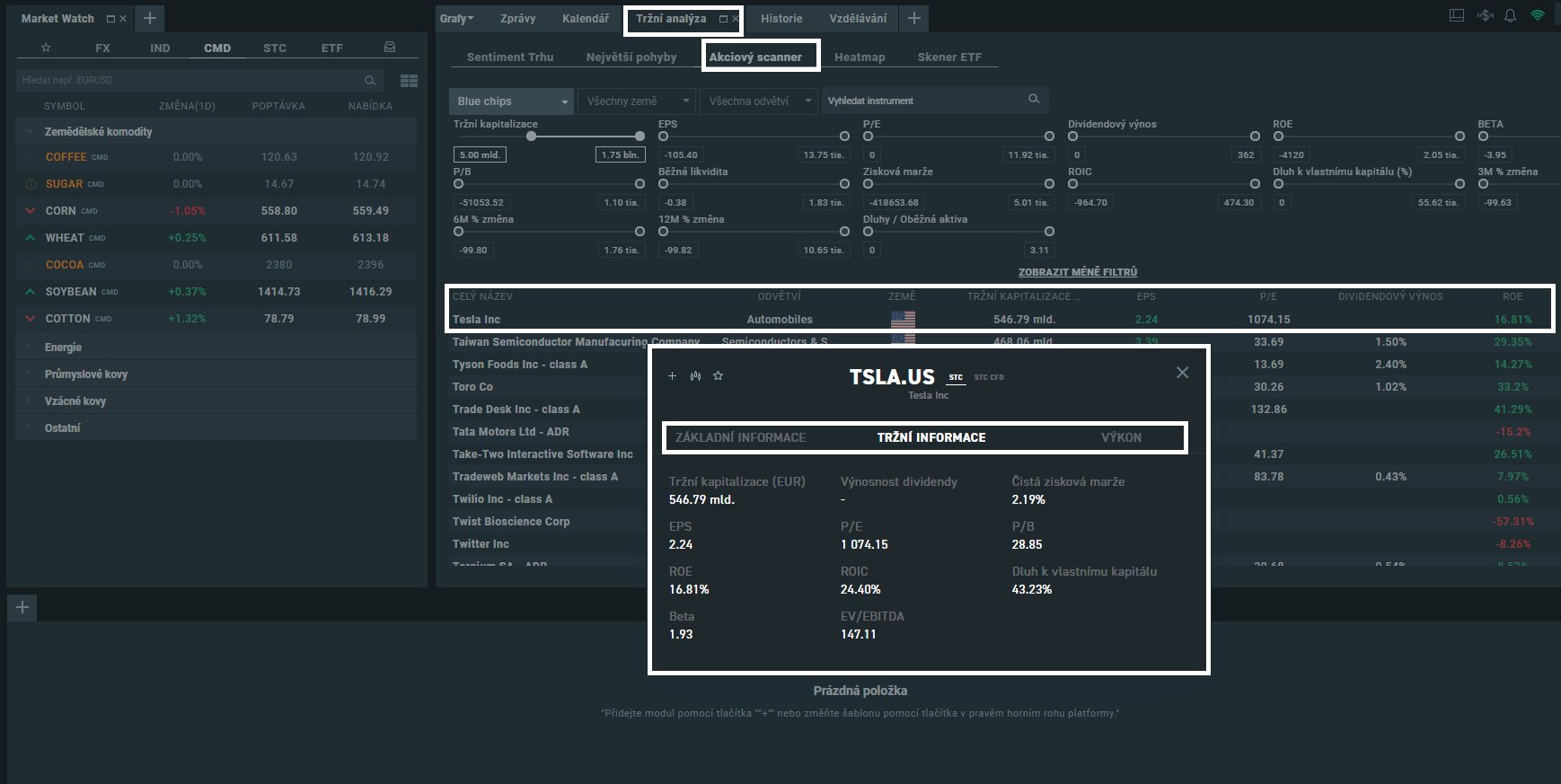The image size is (1561, 784).
Task: Switch to the Zprávy tab
Action: (517, 18)
